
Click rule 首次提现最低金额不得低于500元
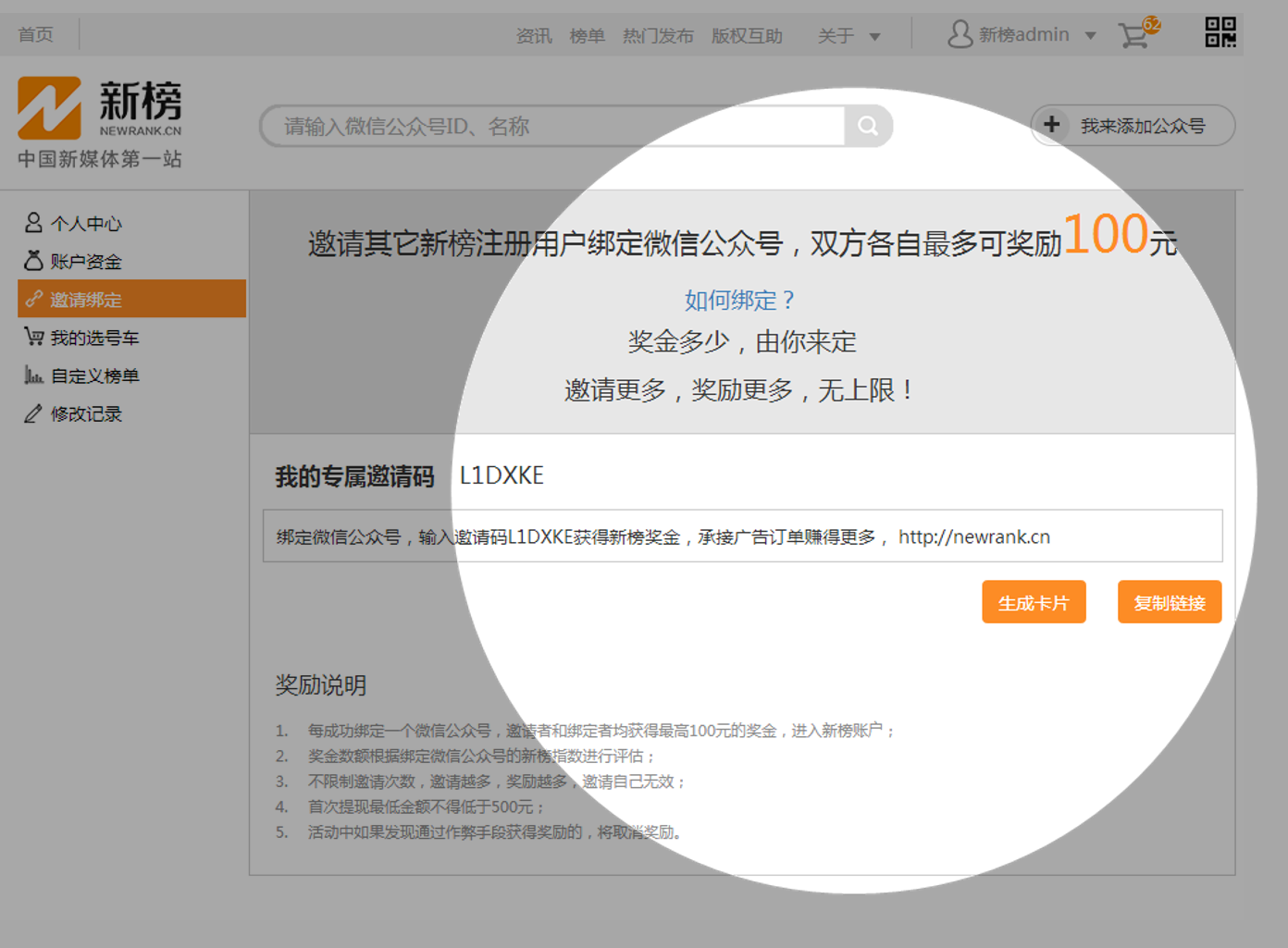427,806
